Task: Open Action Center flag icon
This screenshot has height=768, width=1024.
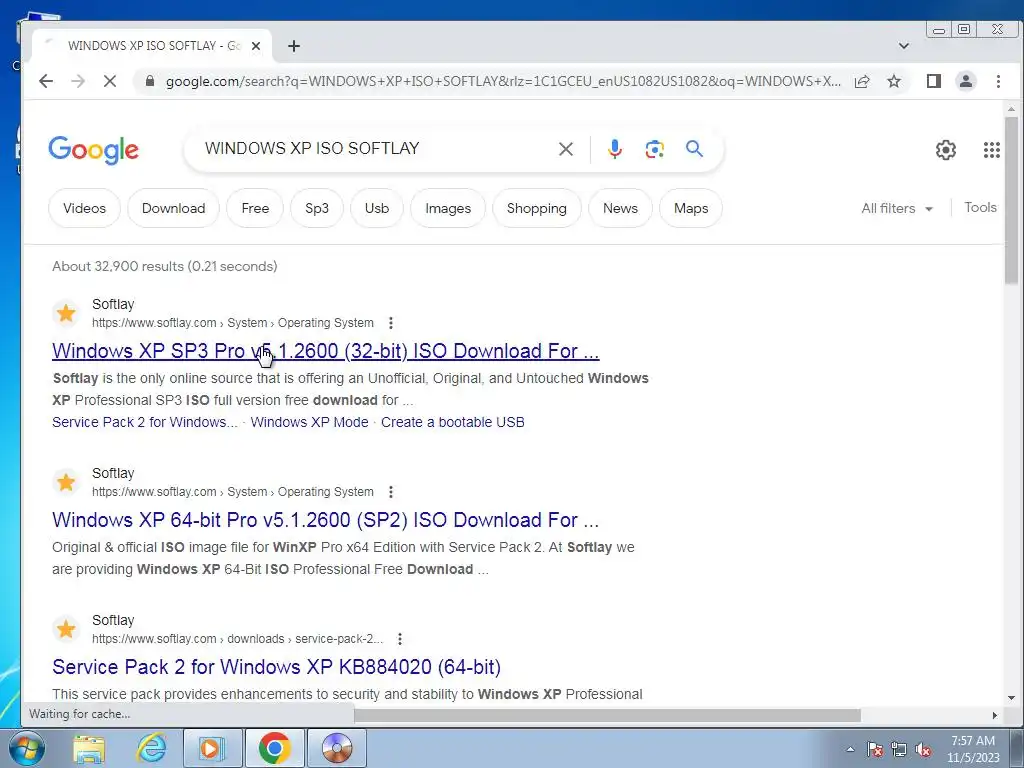Action: coord(875,749)
